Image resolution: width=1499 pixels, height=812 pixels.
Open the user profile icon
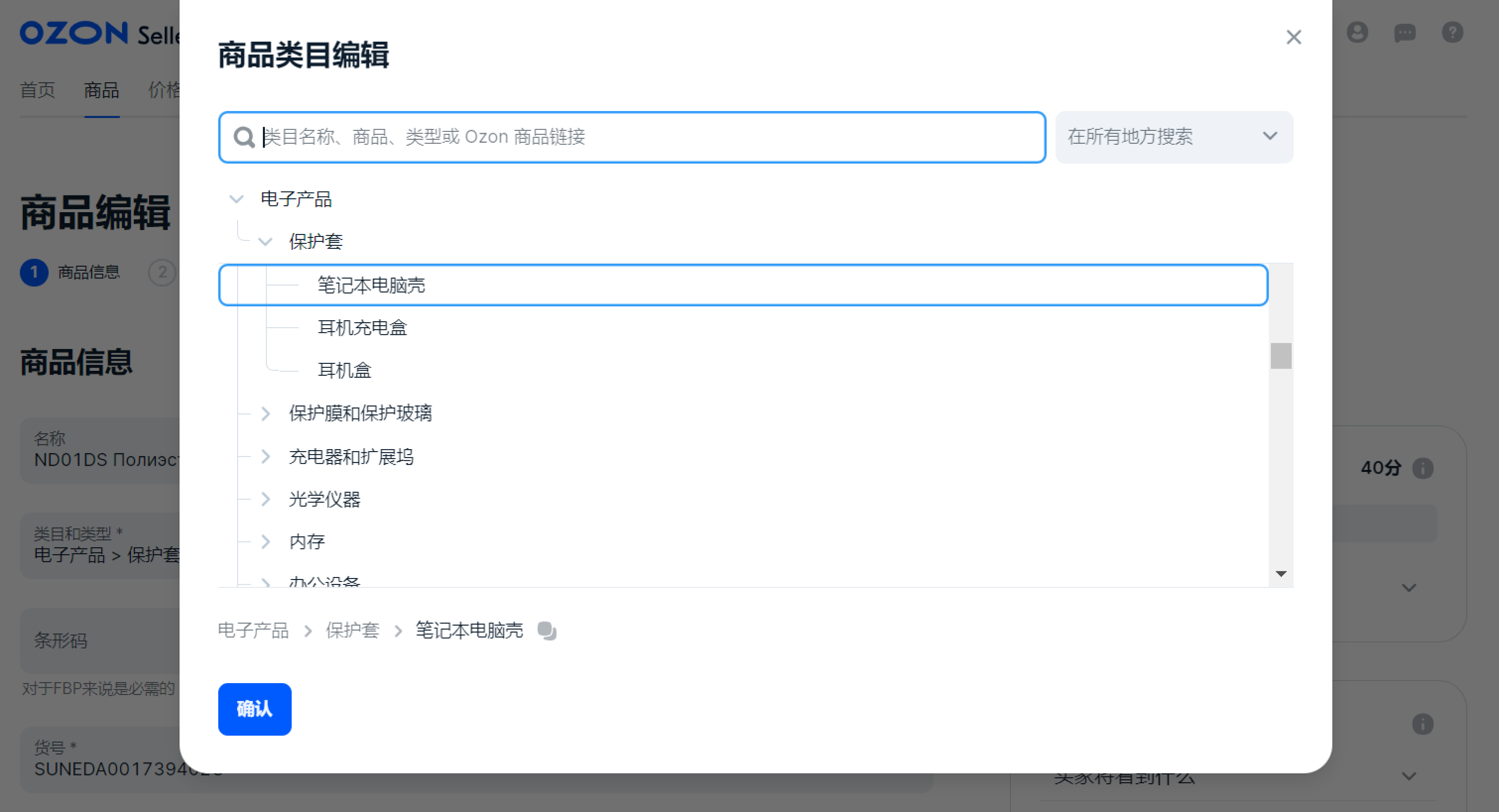point(1358,33)
